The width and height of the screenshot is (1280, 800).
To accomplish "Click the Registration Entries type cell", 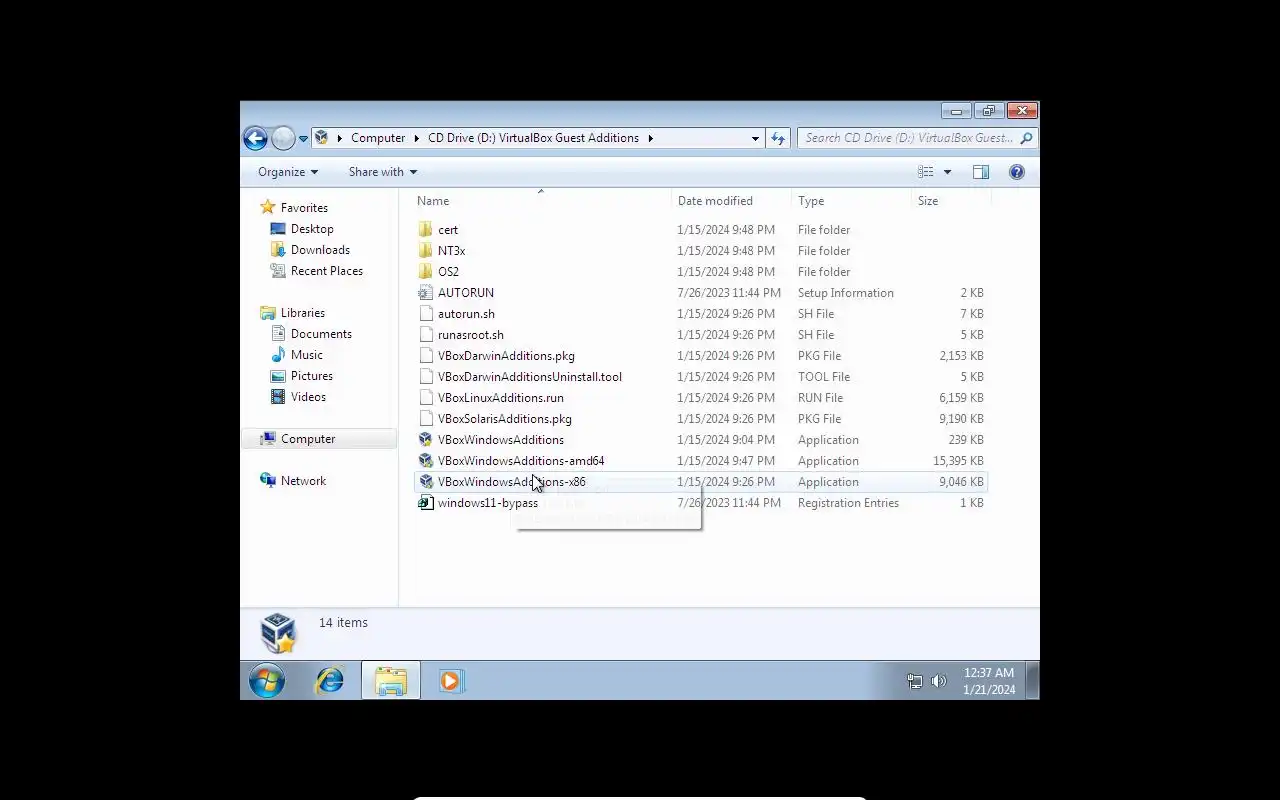I will coord(848,503).
